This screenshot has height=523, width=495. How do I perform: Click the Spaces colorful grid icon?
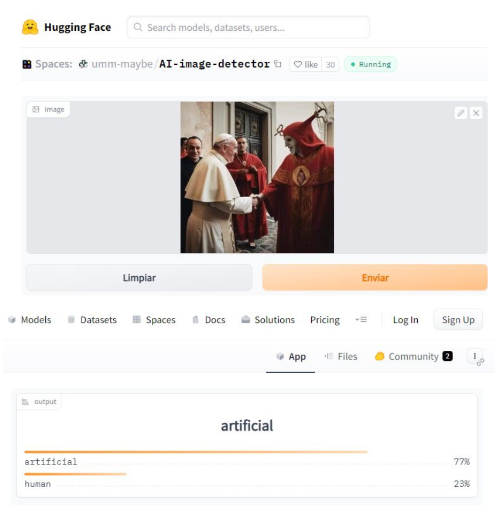tap(27, 64)
